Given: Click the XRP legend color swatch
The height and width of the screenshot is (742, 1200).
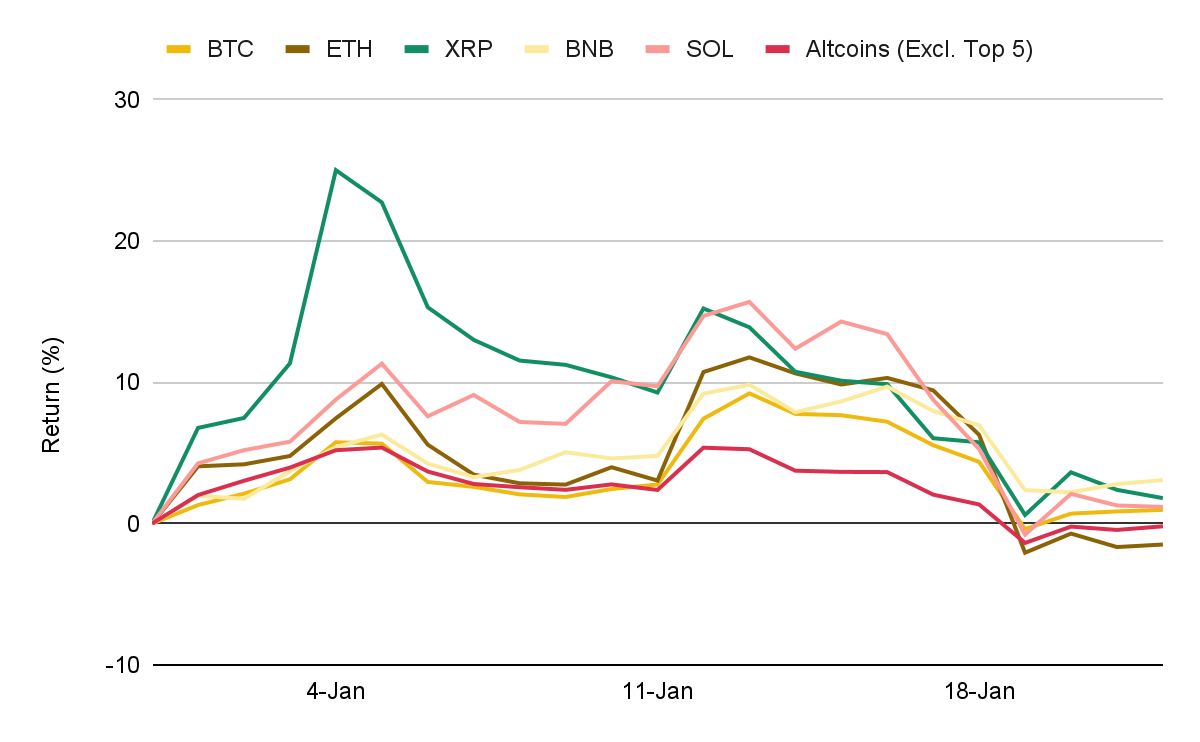Looking at the screenshot, I should [x=416, y=48].
